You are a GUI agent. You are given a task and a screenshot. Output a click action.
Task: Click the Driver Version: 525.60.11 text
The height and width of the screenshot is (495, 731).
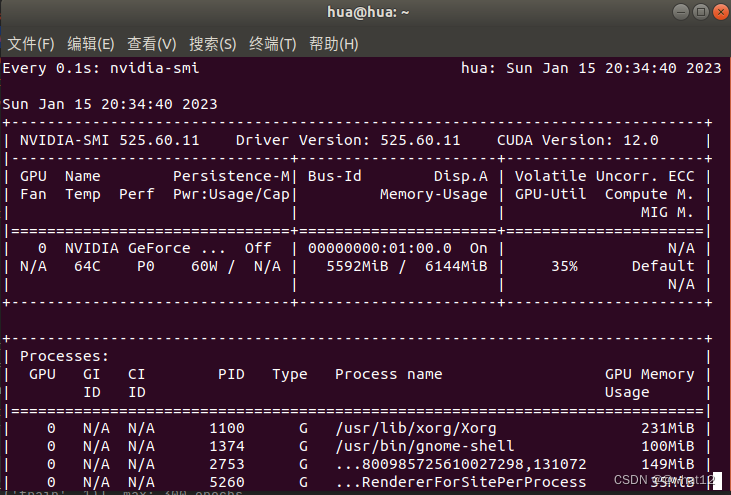348,140
